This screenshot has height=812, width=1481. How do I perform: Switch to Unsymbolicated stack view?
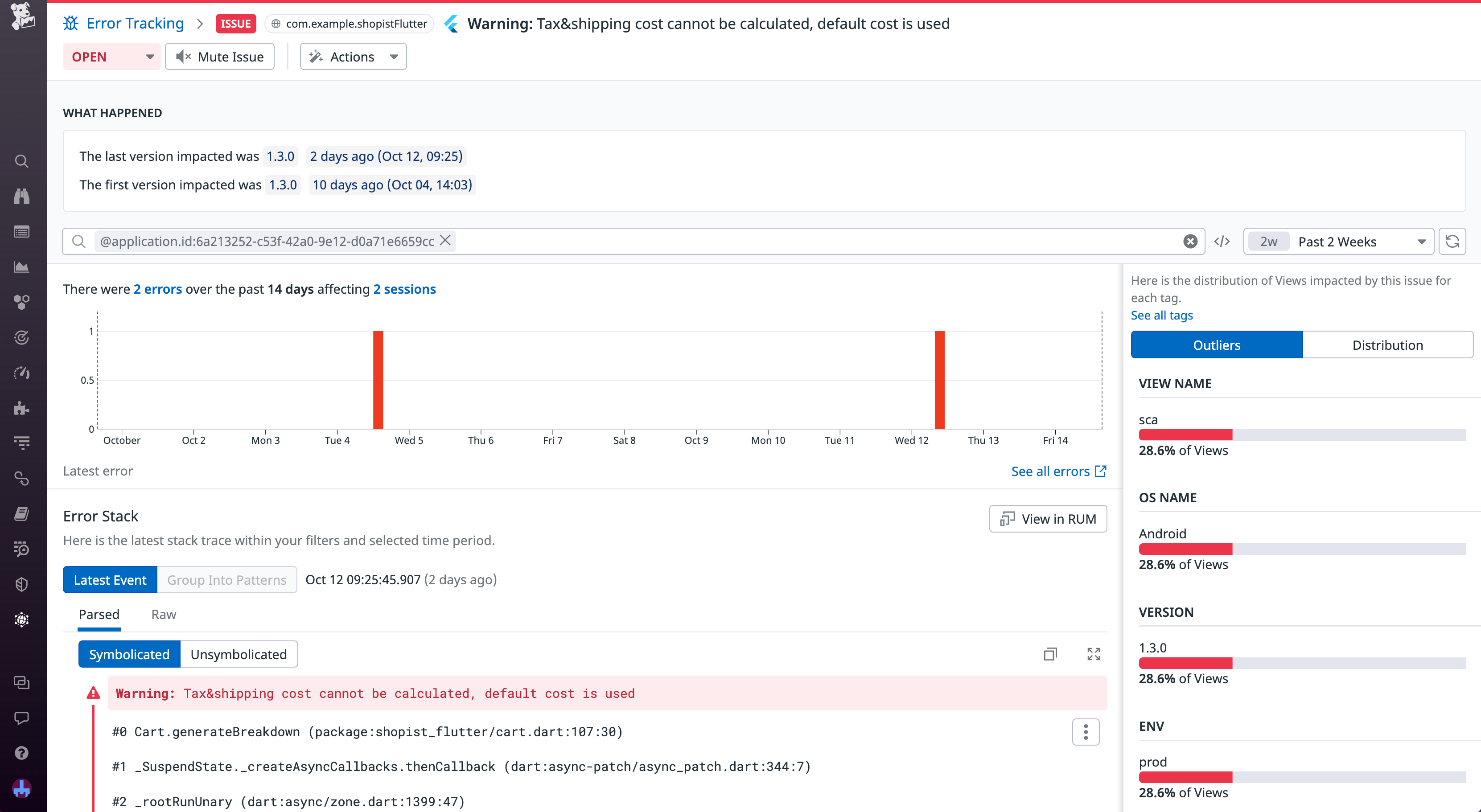pos(239,655)
